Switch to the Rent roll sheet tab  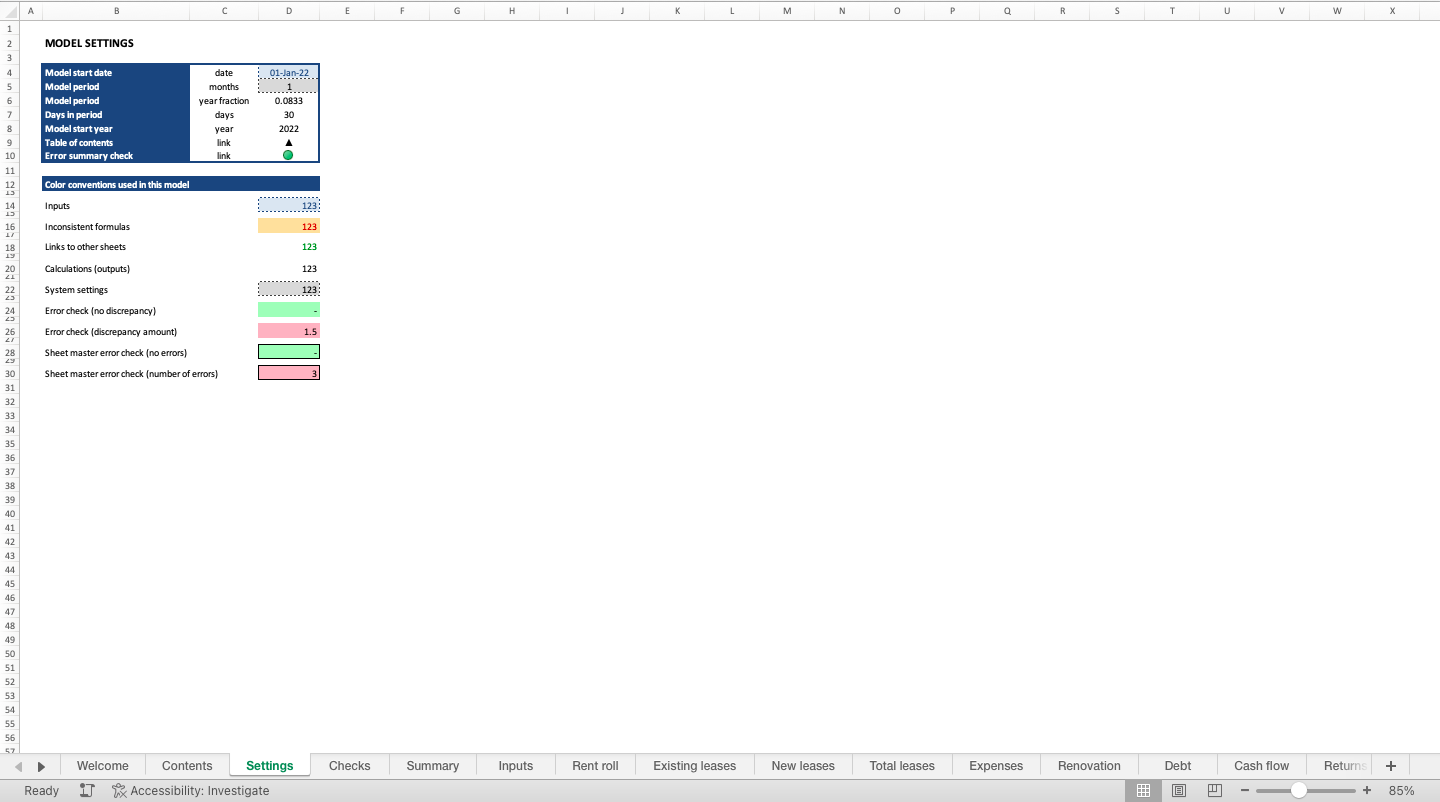(595, 766)
